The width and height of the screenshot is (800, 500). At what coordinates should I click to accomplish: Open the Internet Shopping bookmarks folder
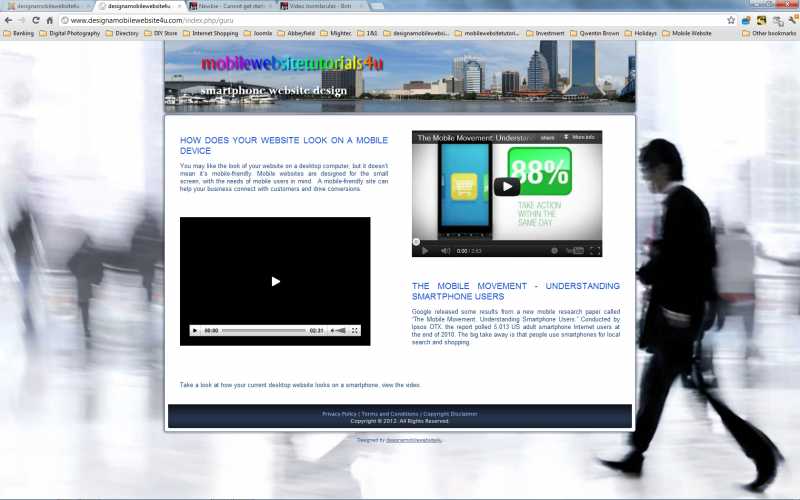click(210, 33)
